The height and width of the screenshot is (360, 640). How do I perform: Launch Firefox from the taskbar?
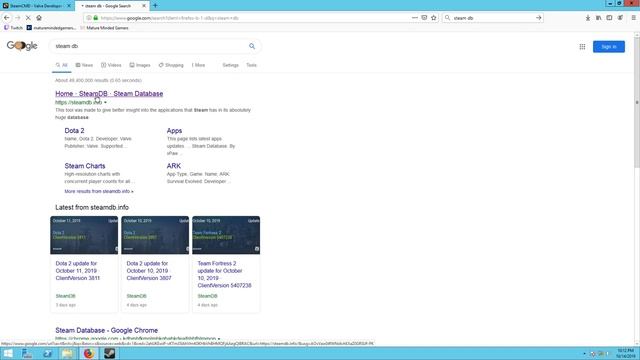click(89, 353)
